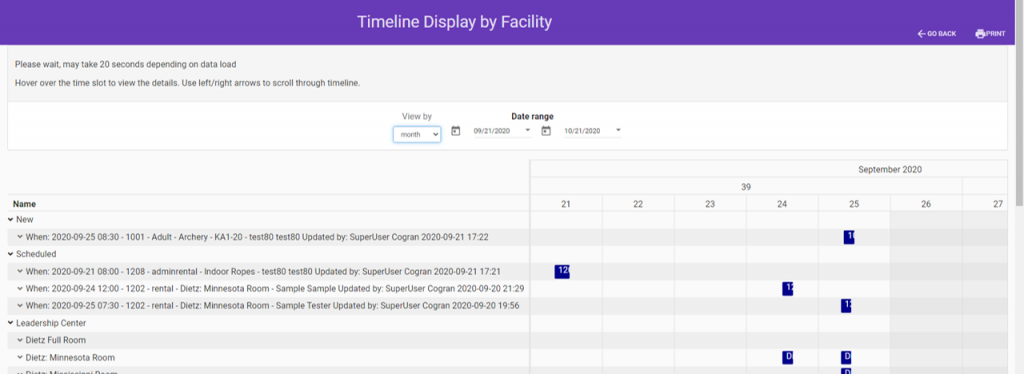The width and height of the screenshot is (1024, 374).
Task: Click the day 21 column header
Action: click(566, 204)
